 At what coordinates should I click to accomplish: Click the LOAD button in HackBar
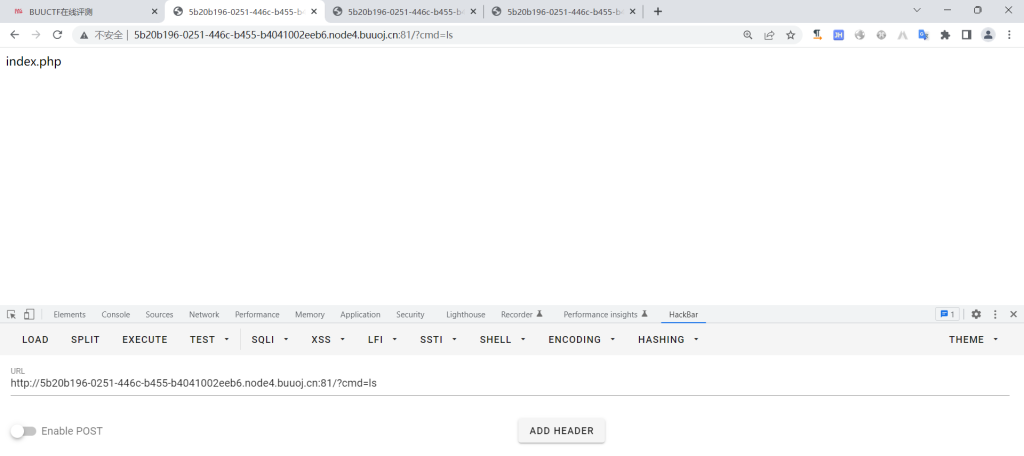(x=35, y=340)
